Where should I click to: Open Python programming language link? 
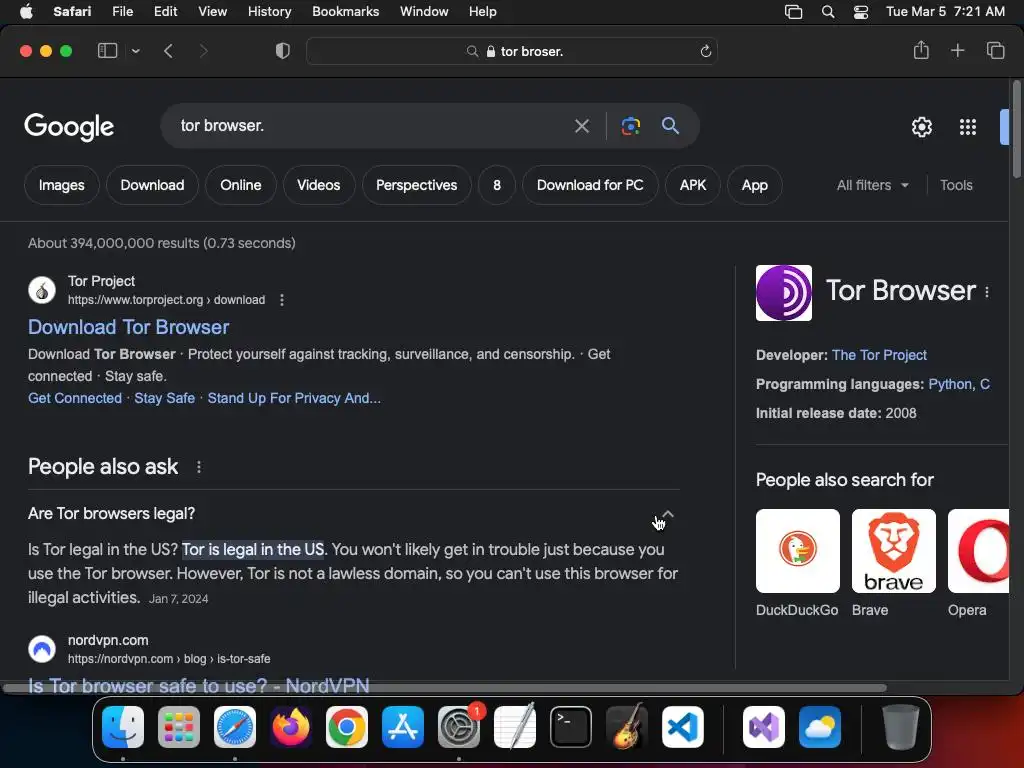[x=950, y=384]
